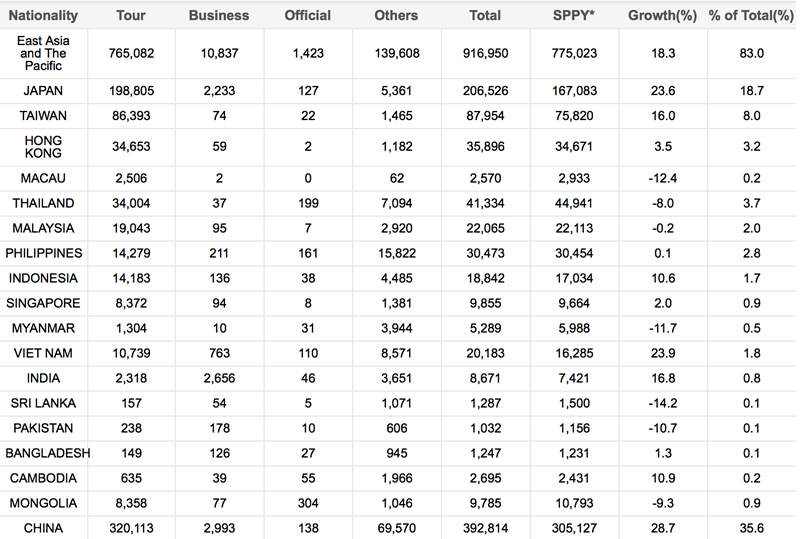Image resolution: width=800 pixels, height=539 pixels.
Task: Click Philippines' Official value 161
Action: point(308,253)
